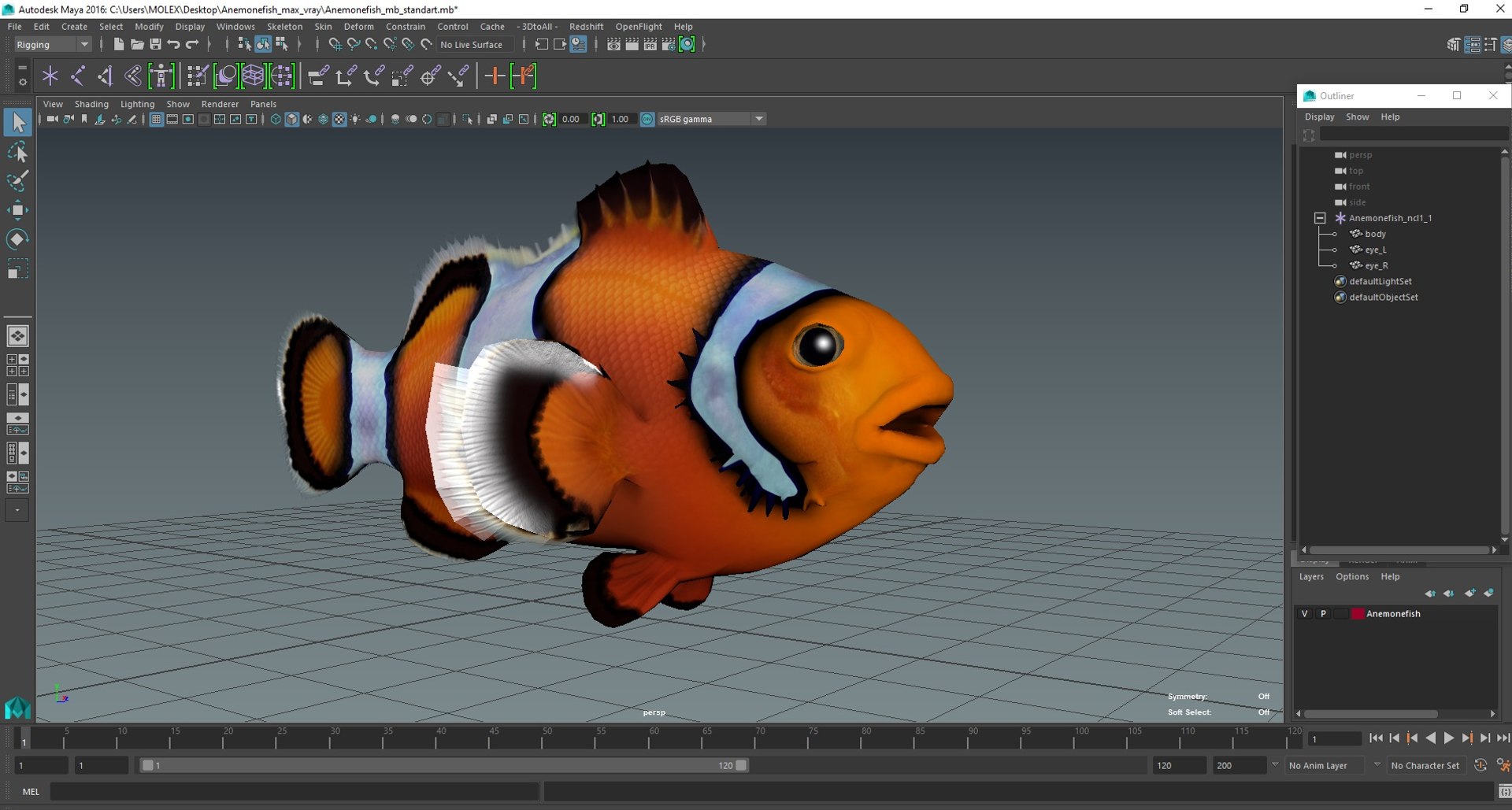Viewport: 1512px width, 810px height.
Task: Toggle V visibility for Anemonefish layer
Action: (x=1305, y=613)
